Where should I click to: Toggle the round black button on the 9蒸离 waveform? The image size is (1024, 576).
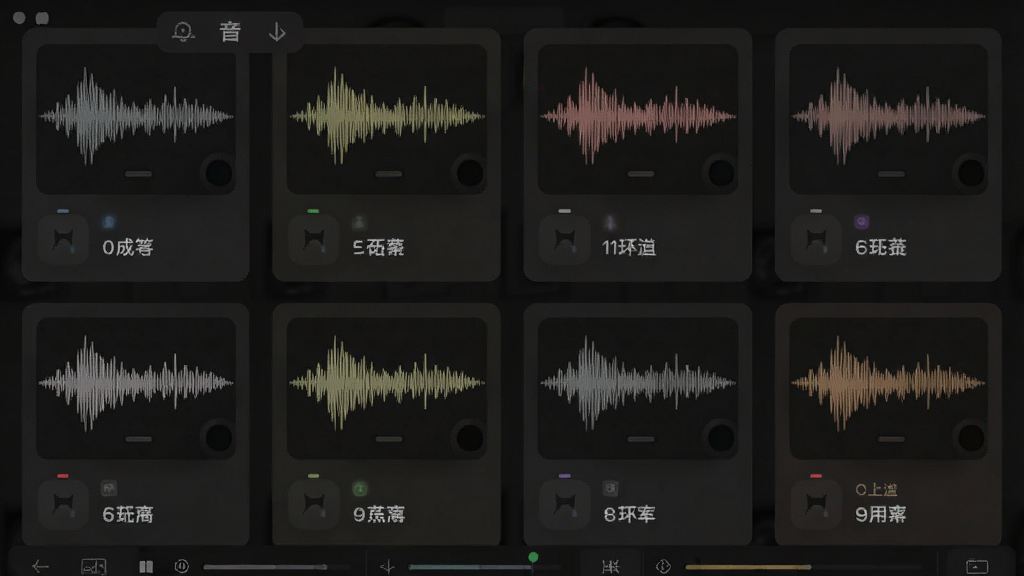click(x=470, y=438)
